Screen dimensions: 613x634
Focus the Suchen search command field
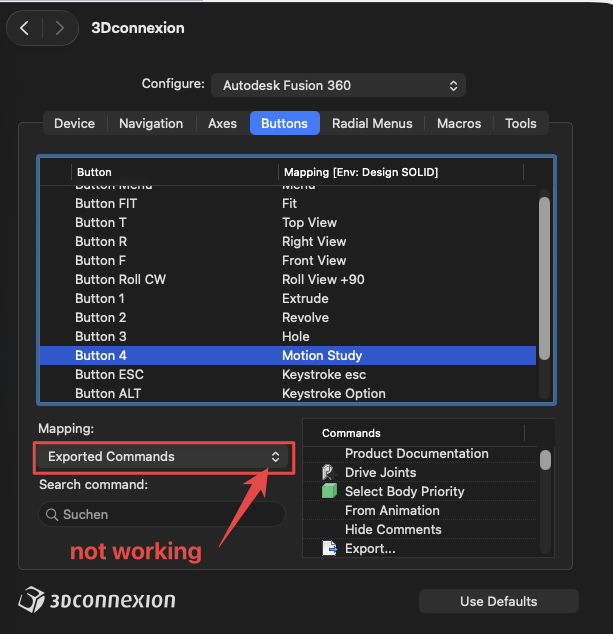(x=162, y=514)
